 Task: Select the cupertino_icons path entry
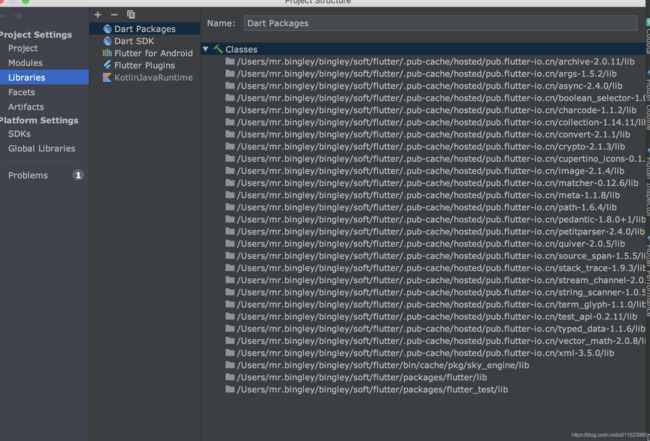(441, 159)
